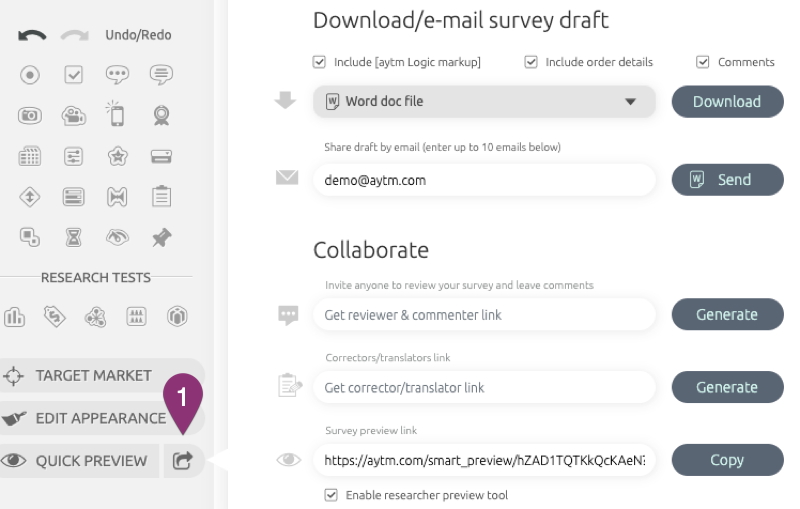
Task: Click the Share draft by email hint text
Action: click(x=442, y=147)
